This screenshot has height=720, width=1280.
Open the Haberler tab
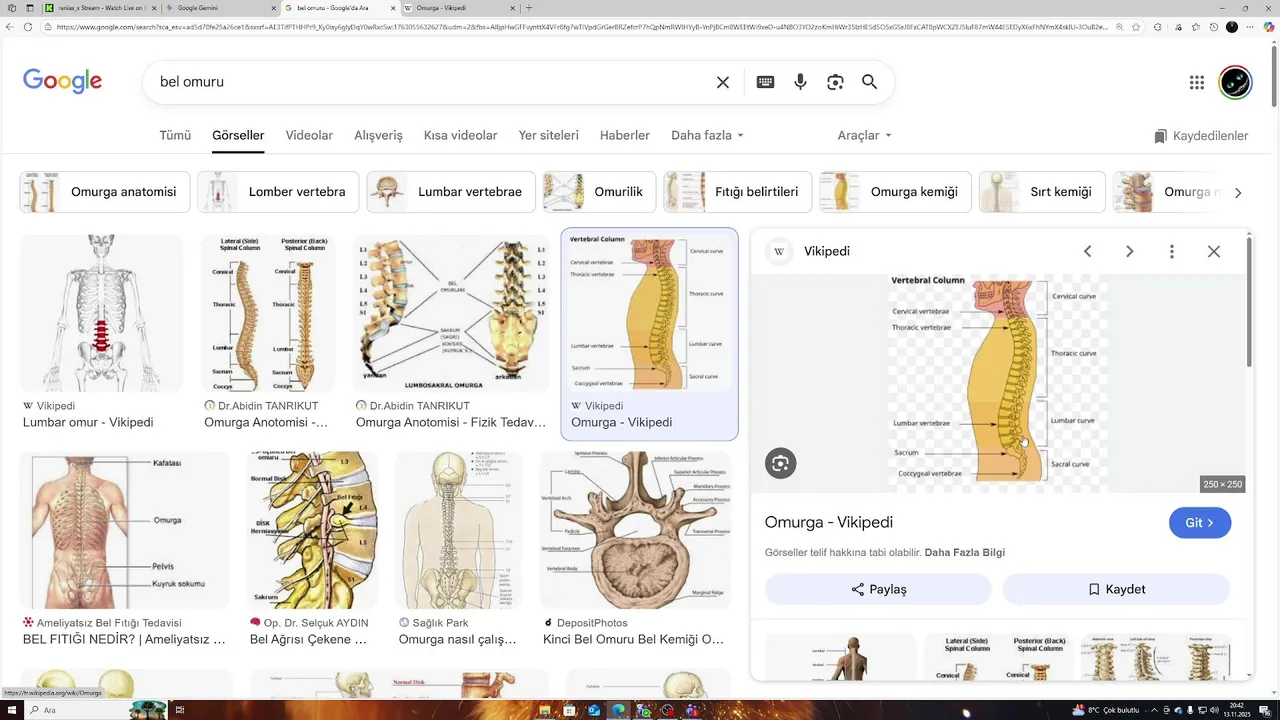point(625,135)
